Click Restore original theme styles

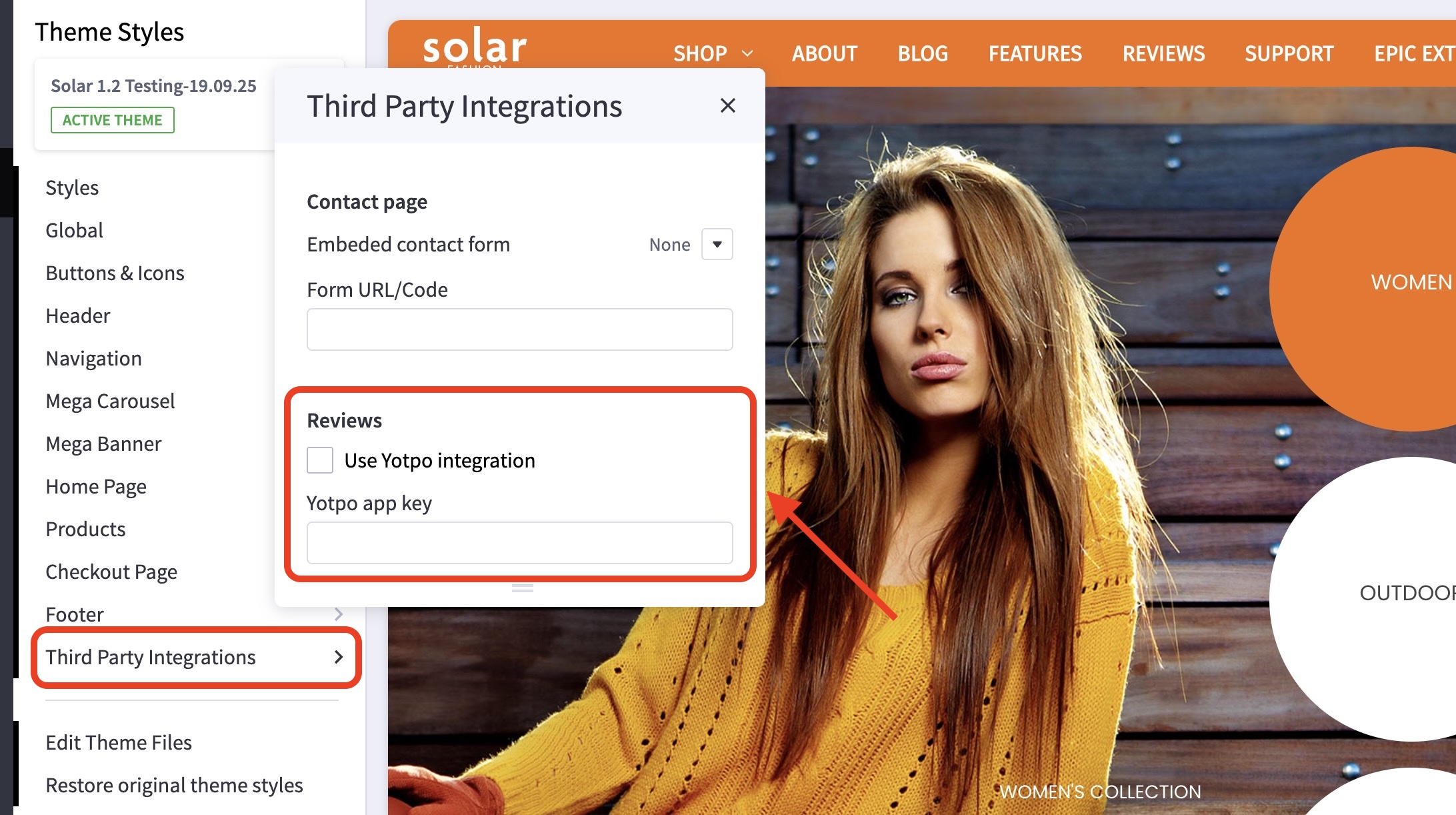[x=174, y=785]
